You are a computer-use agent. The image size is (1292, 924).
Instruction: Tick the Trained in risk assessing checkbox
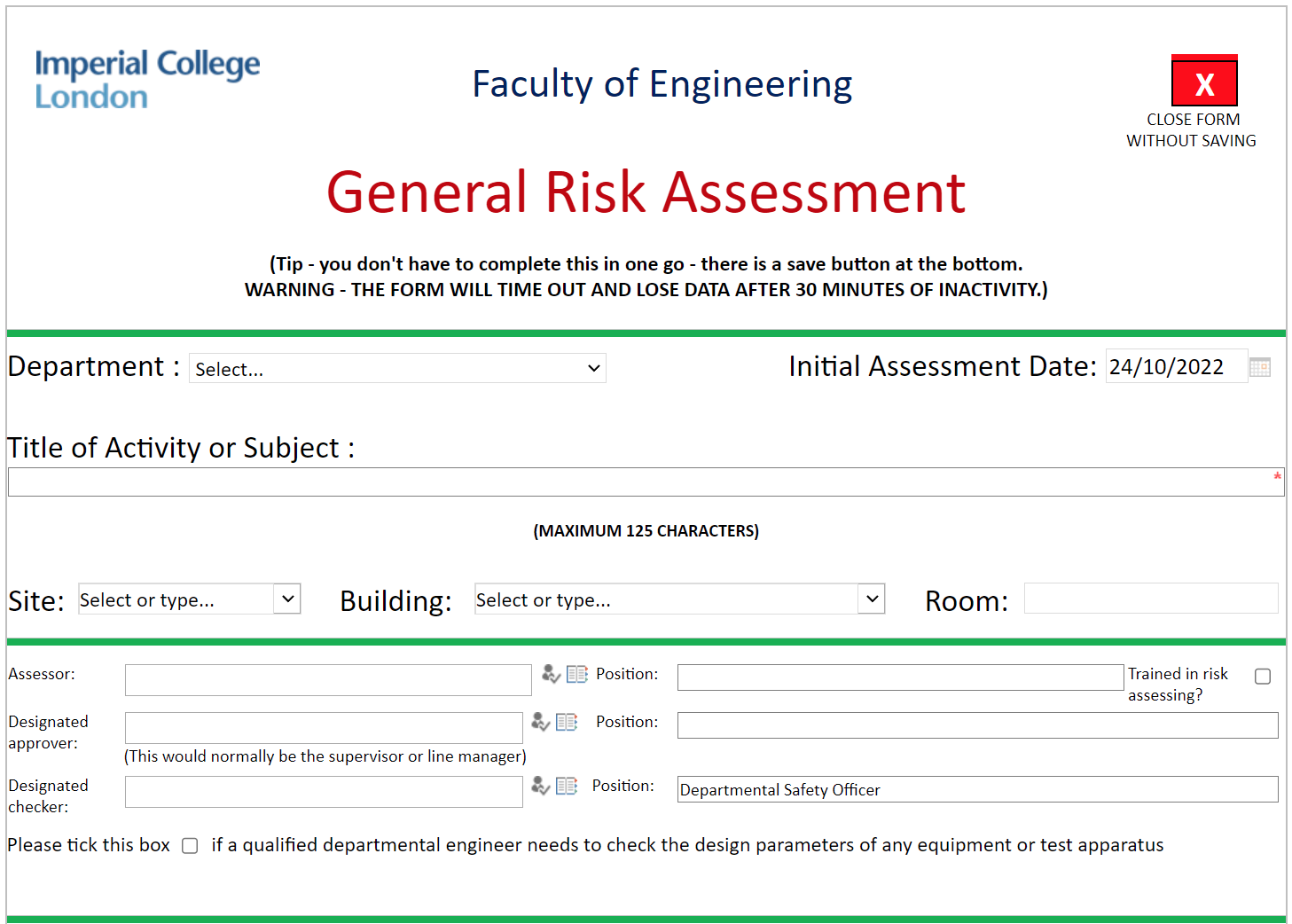[1263, 677]
